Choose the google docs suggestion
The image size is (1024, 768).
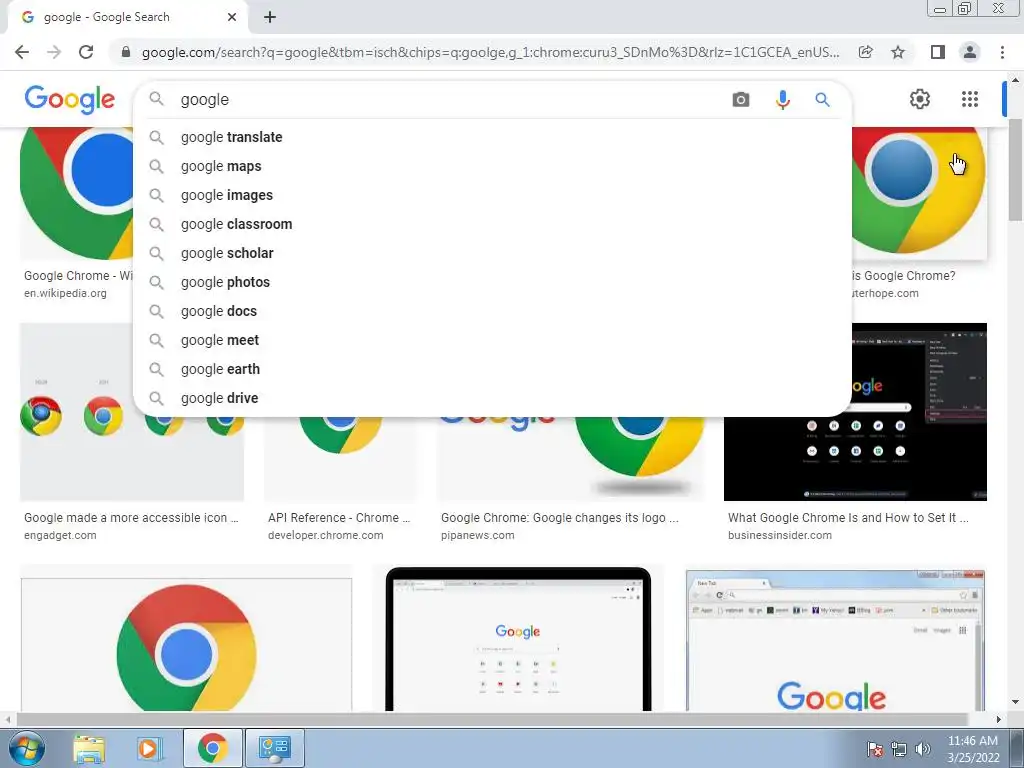tap(492, 311)
